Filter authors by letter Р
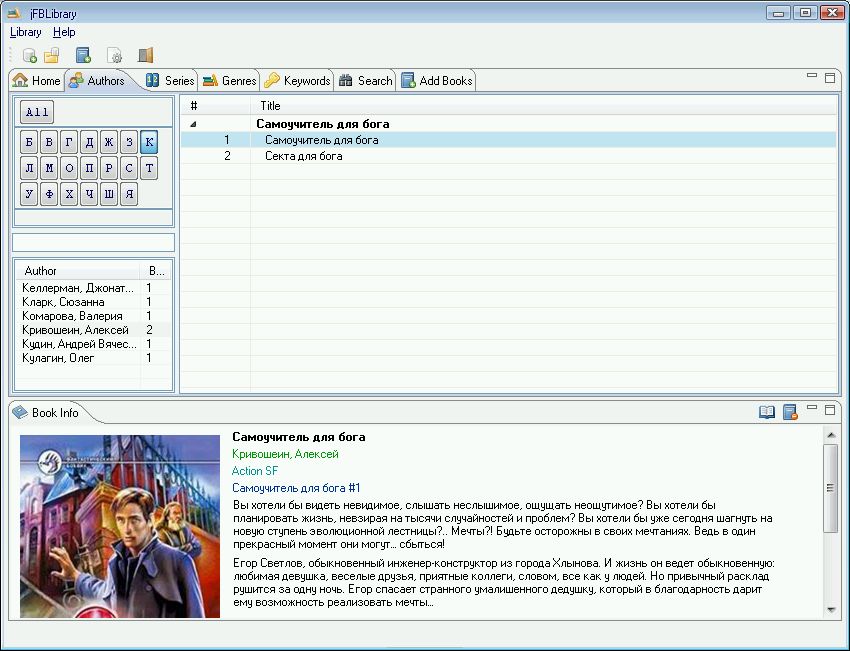 pos(109,168)
